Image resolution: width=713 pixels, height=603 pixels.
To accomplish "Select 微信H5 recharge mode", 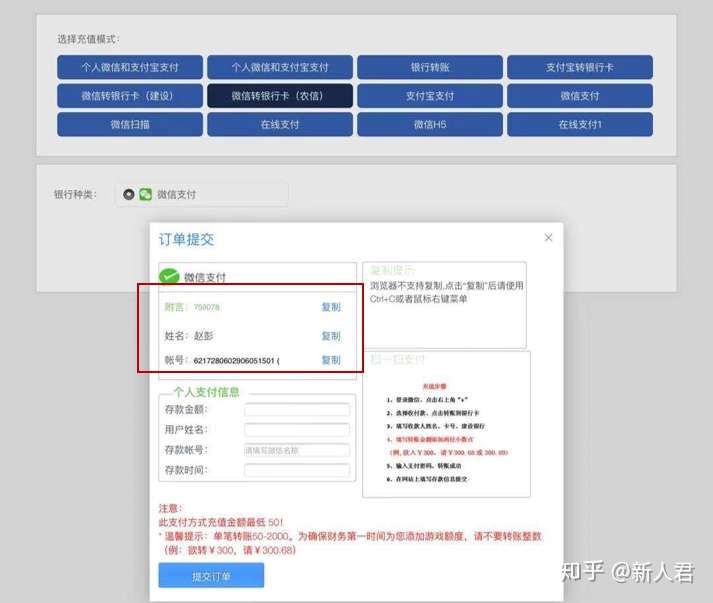I will pyautogui.click(x=430, y=125).
